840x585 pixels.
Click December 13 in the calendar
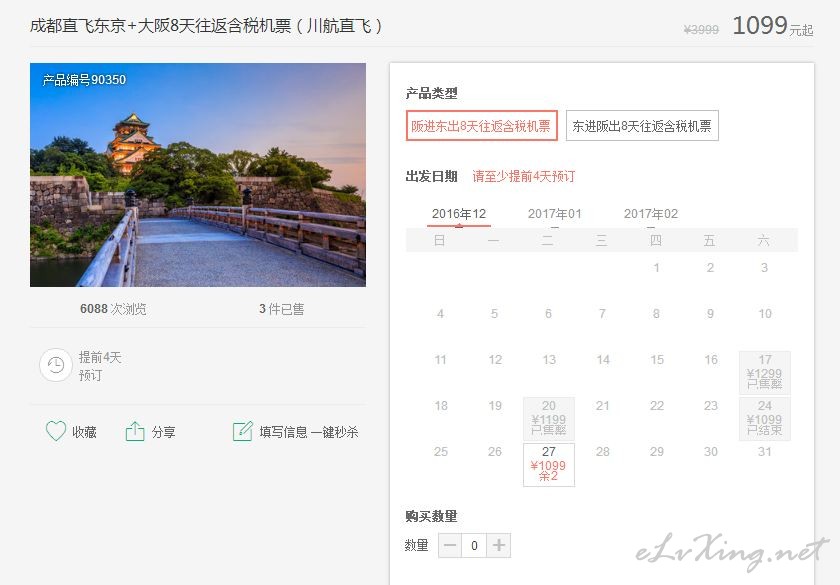[549, 359]
